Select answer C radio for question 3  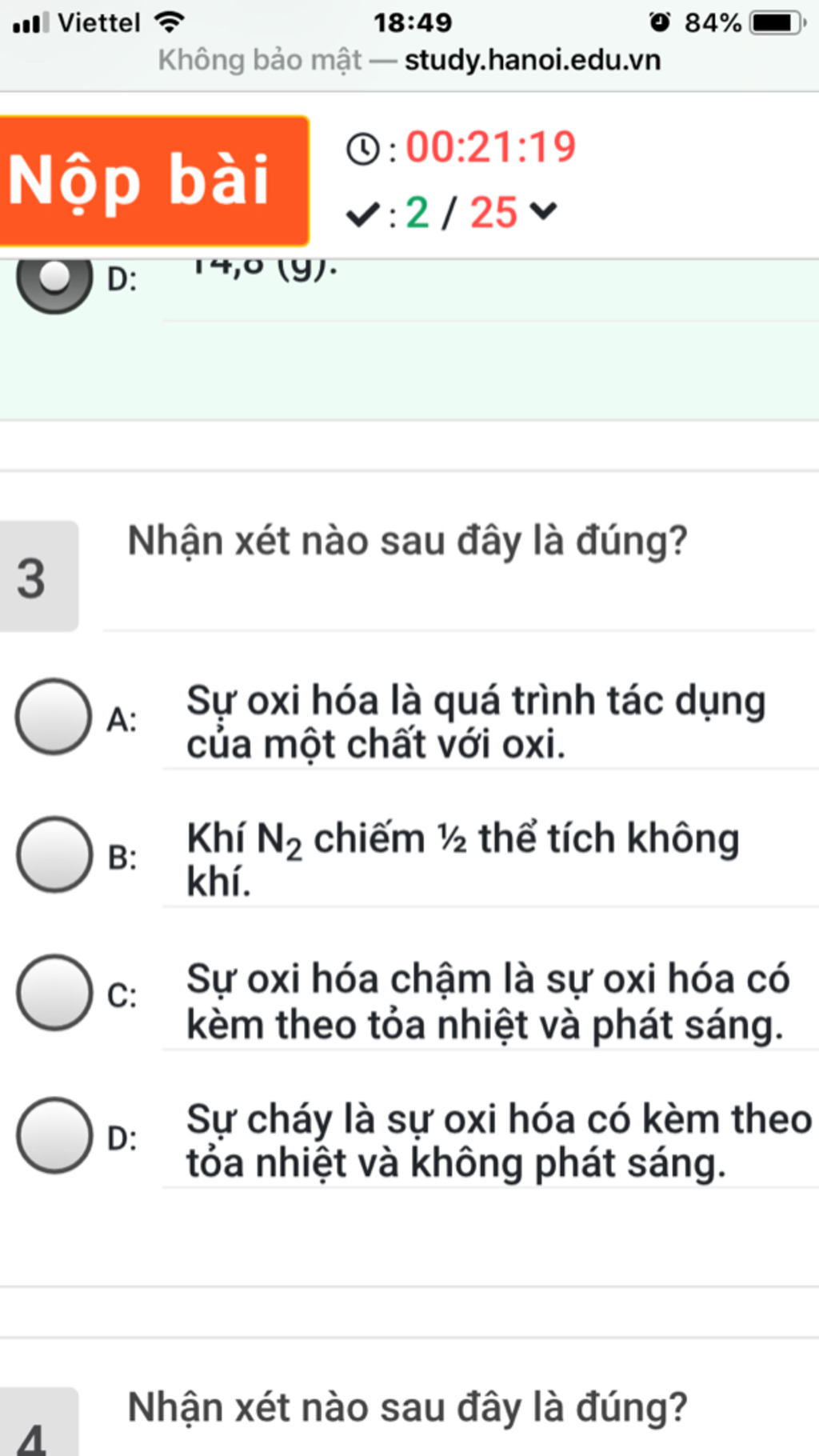[54, 992]
